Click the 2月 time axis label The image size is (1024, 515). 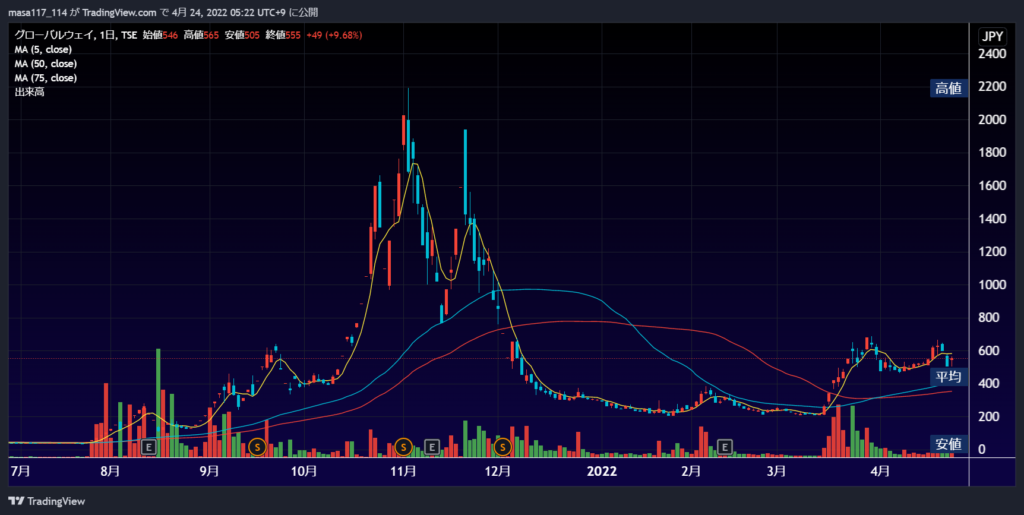[x=691, y=471]
